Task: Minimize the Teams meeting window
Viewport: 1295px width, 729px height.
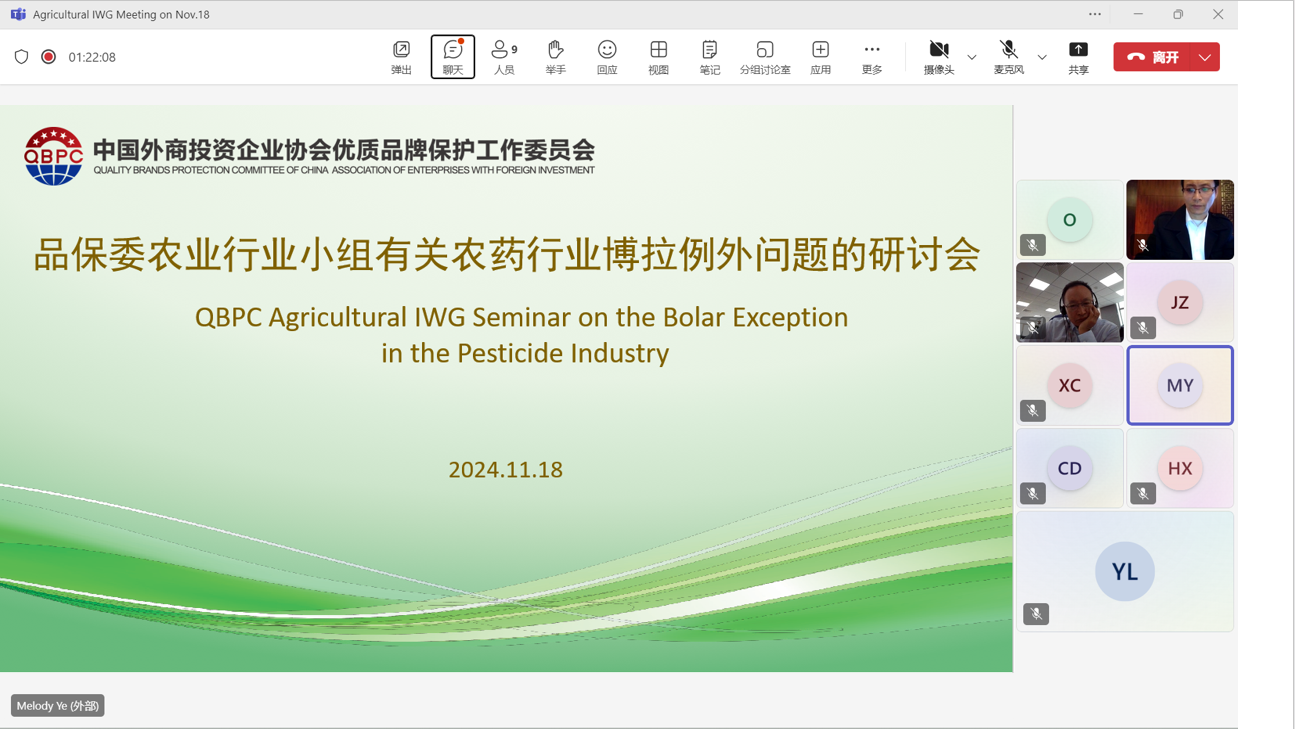Action: click(1138, 14)
